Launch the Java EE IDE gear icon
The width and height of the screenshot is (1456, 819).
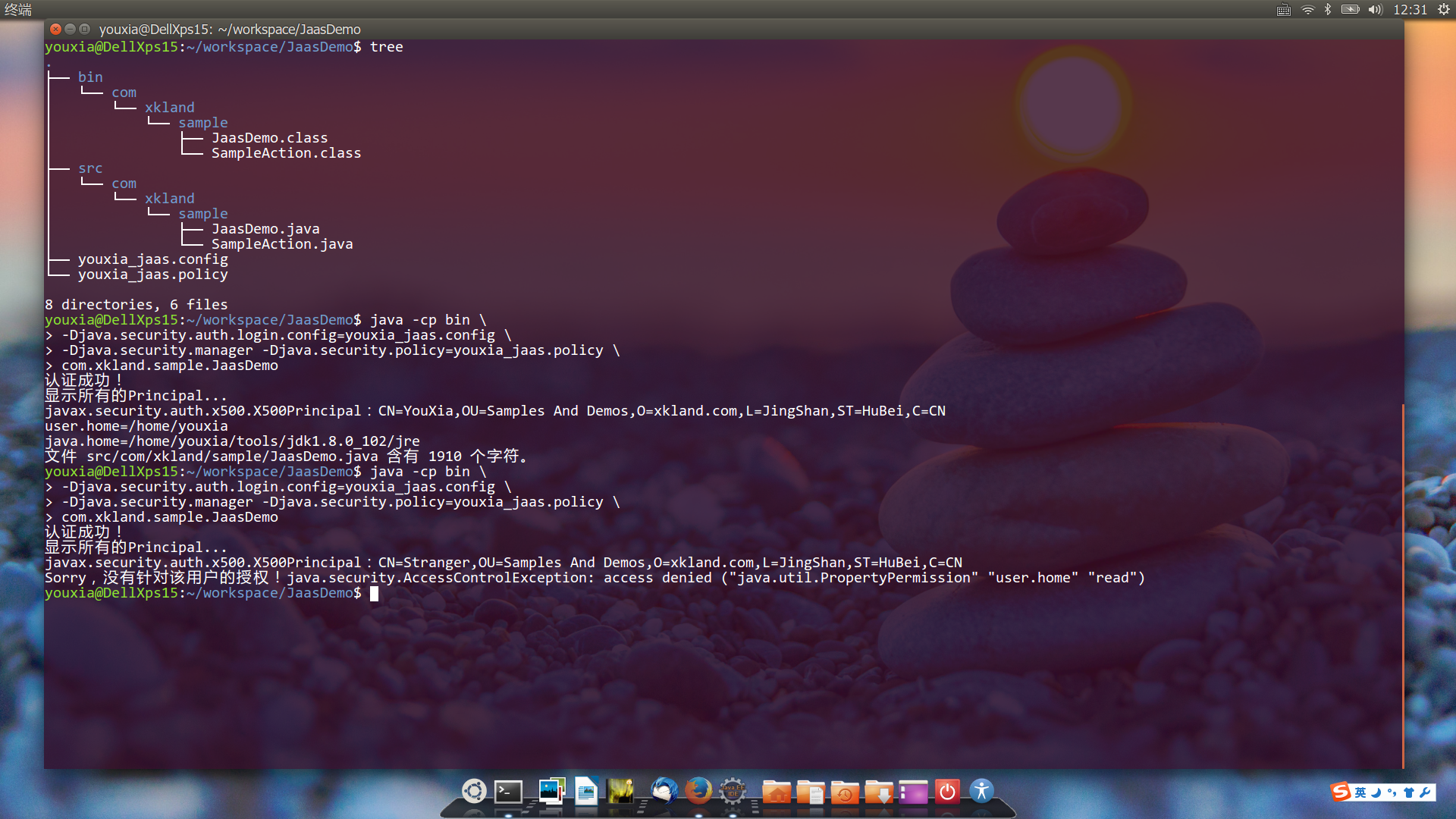pos(733,791)
